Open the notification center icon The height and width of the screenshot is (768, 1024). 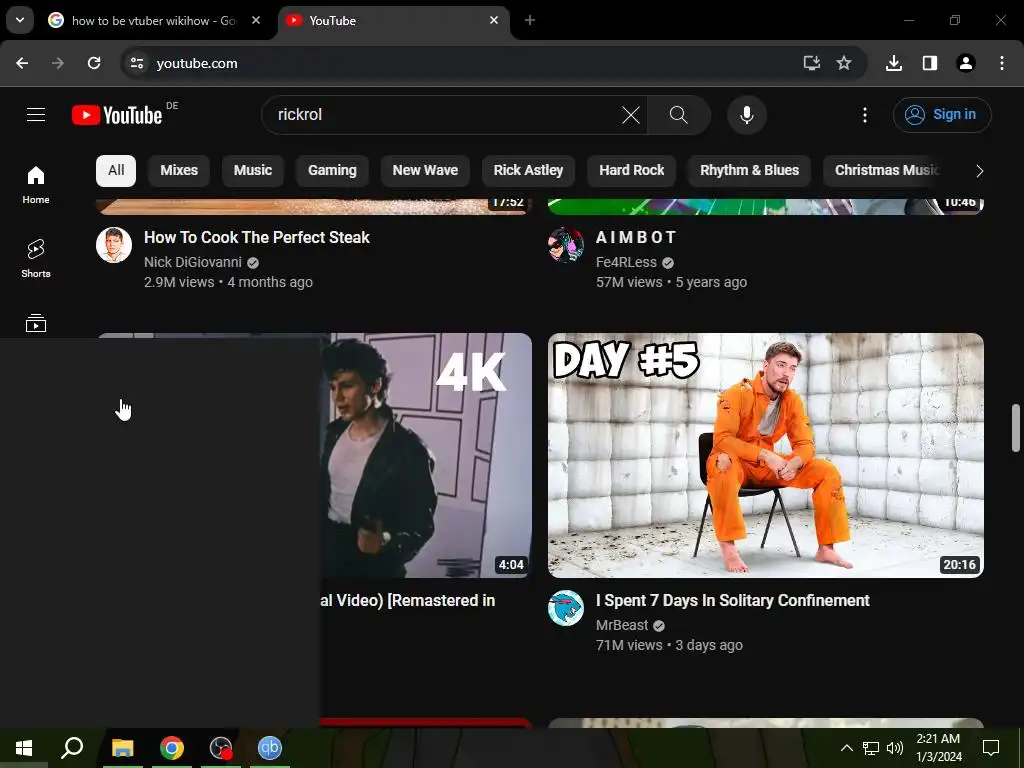pyautogui.click(x=991, y=748)
